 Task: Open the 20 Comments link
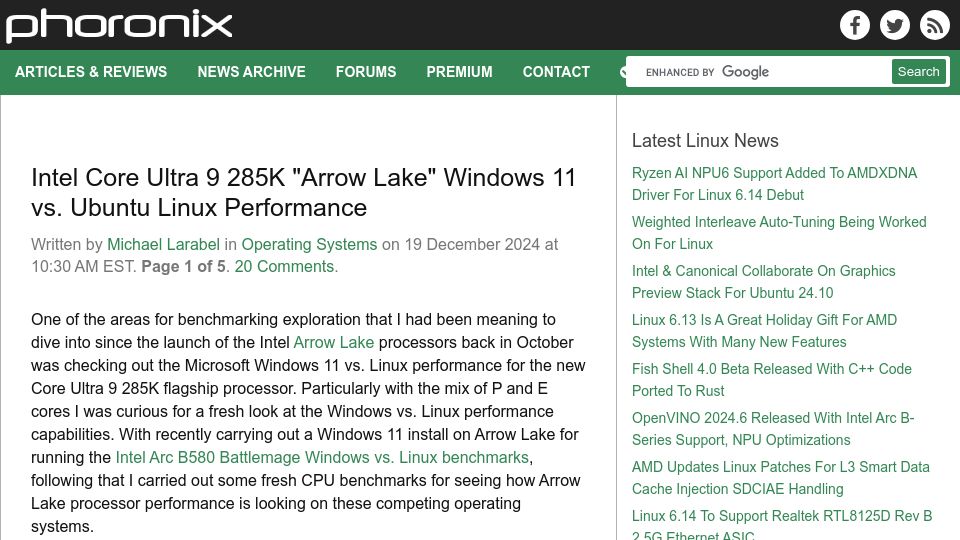click(286, 266)
